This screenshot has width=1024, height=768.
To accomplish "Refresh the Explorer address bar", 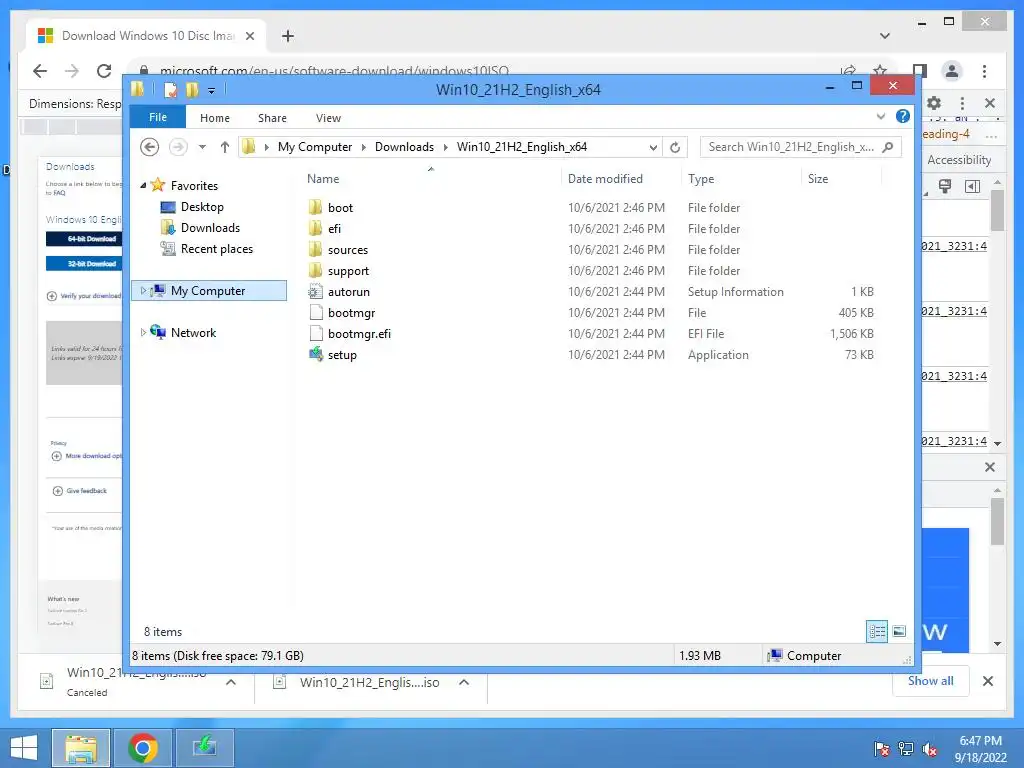I will (675, 148).
